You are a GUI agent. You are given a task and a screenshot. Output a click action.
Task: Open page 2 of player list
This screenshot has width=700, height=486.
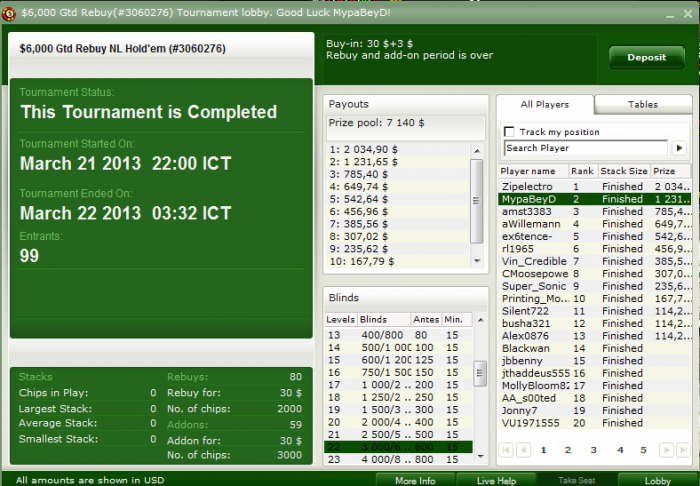[x=568, y=450]
